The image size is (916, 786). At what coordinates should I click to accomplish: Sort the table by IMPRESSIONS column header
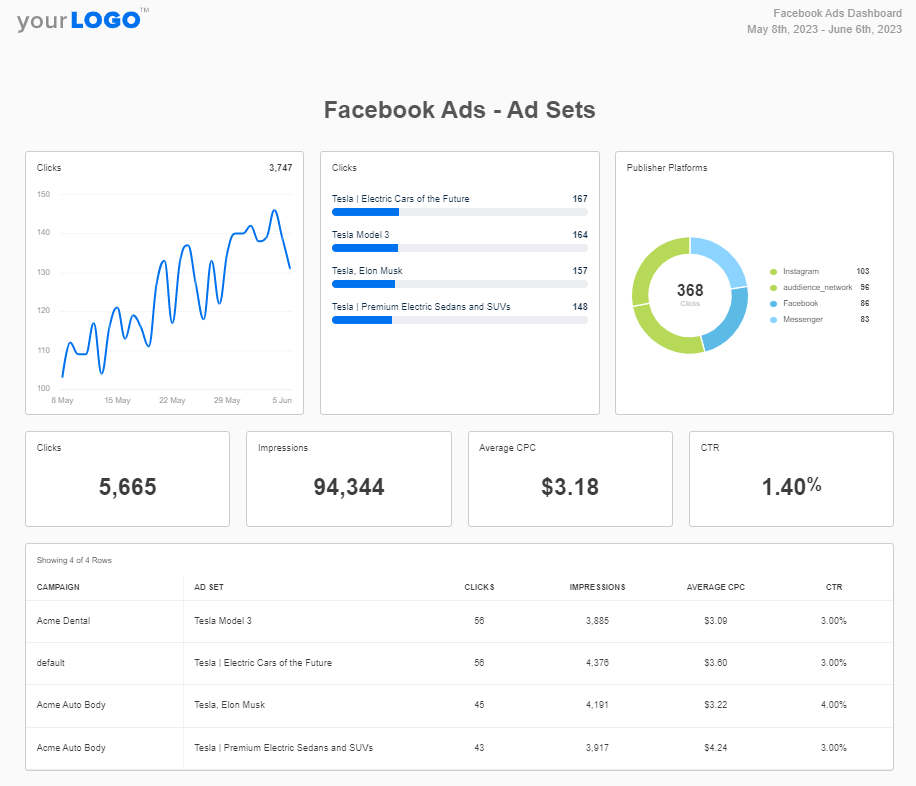coord(597,587)
